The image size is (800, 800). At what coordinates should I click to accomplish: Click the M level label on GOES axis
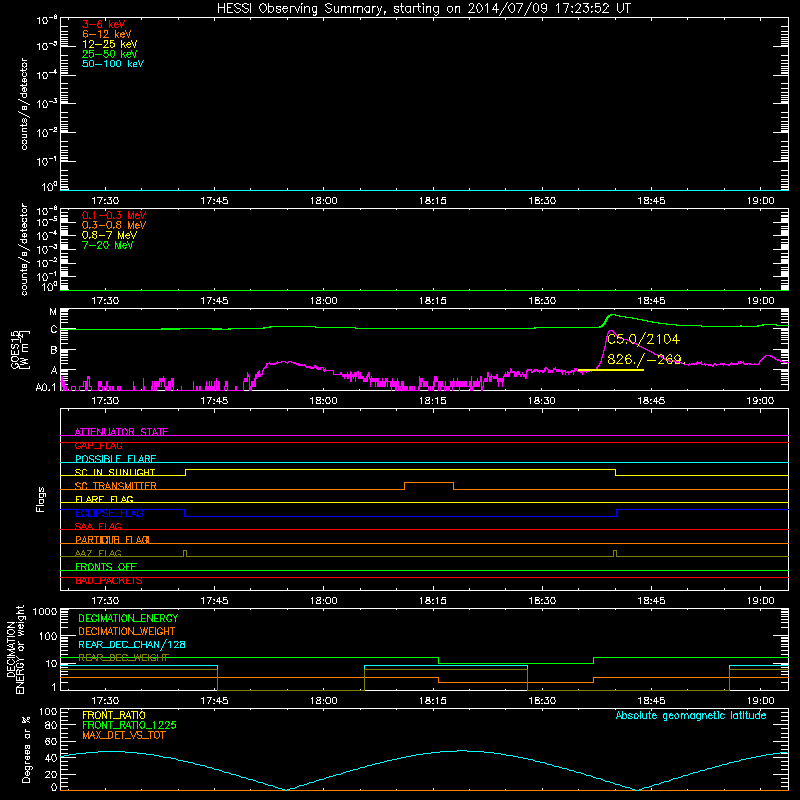click(x=53, y=312)
